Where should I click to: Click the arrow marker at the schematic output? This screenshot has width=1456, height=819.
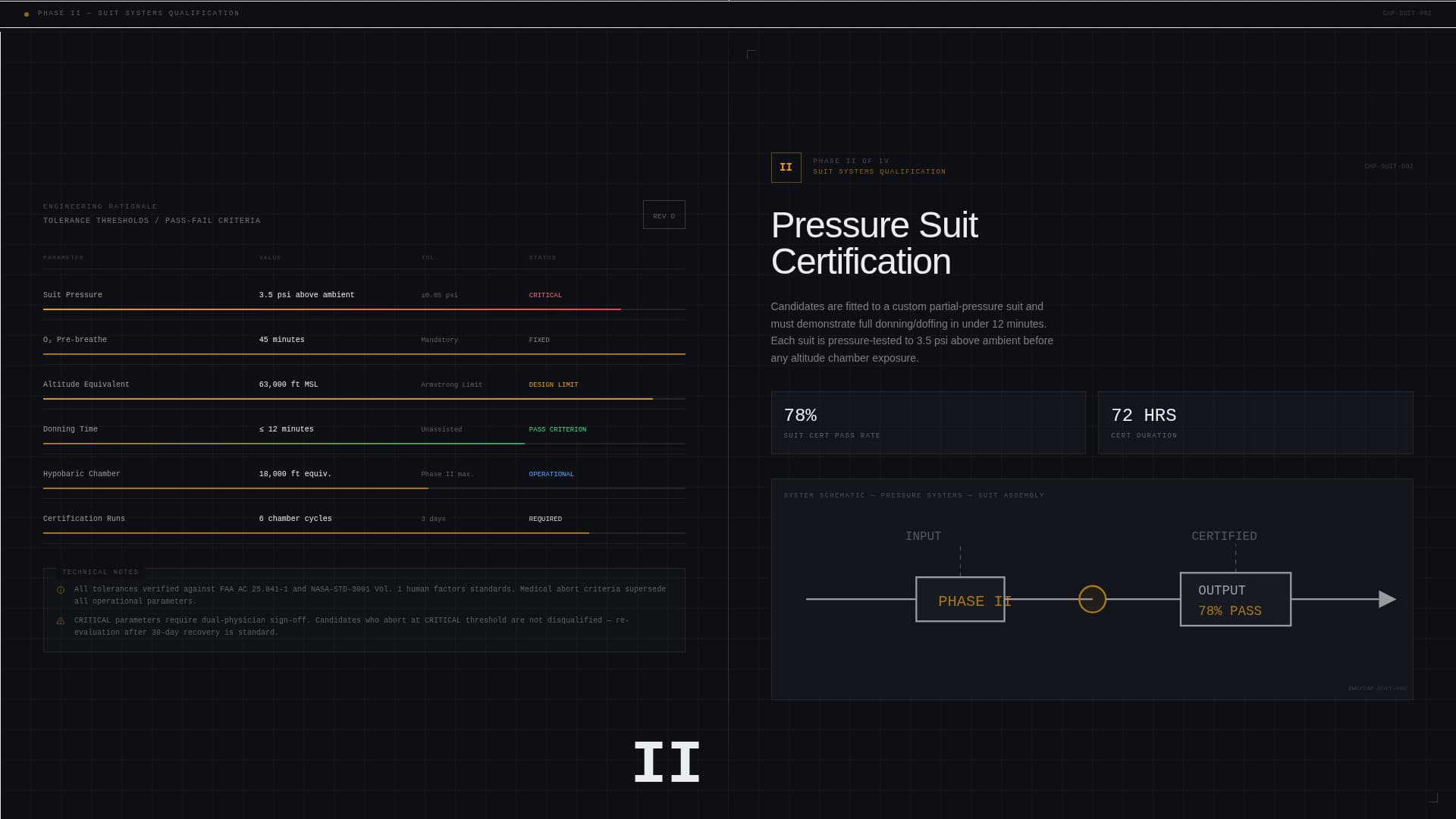click(x=1387, y=598)
